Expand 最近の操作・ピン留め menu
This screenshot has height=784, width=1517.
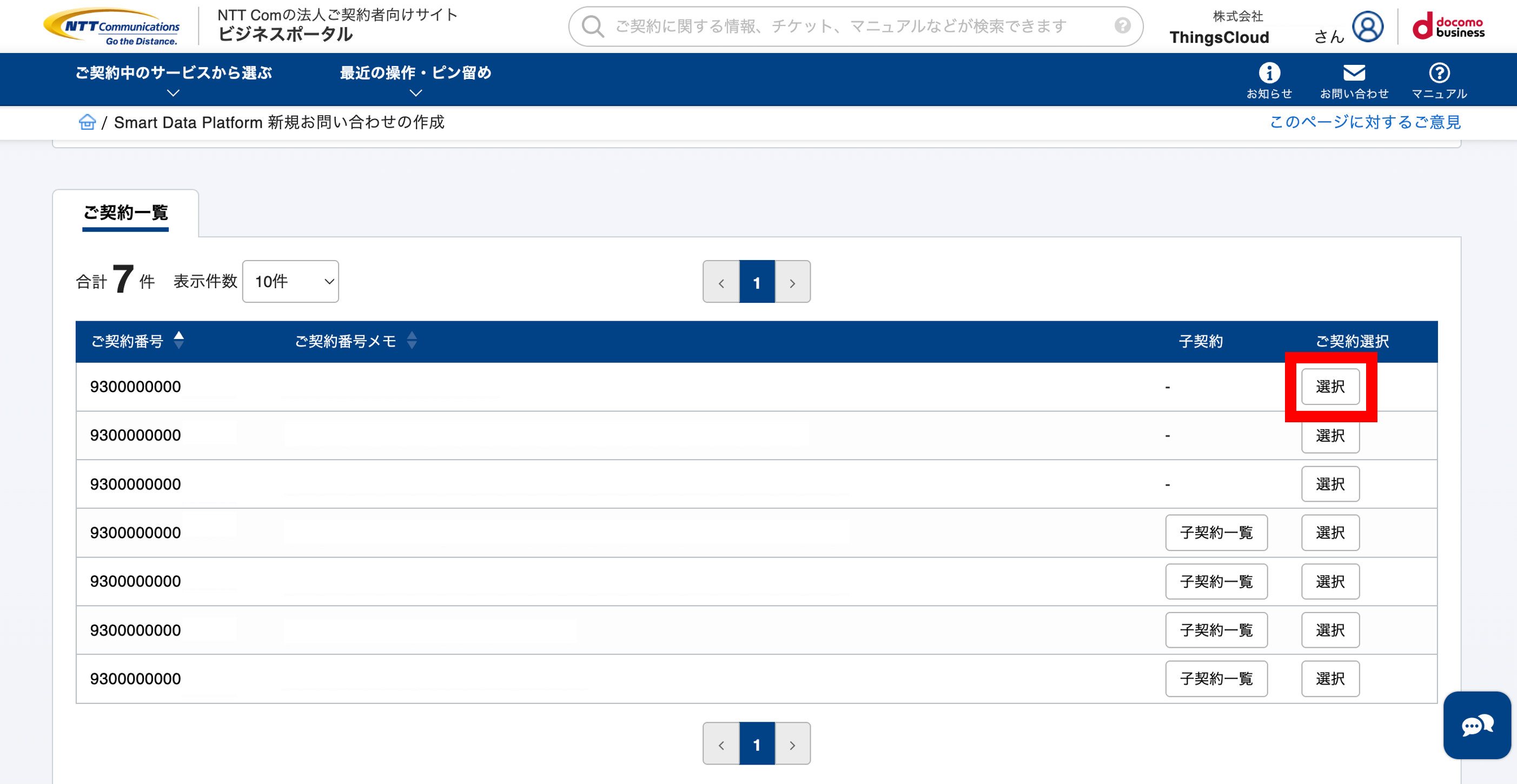pos(415,80)
